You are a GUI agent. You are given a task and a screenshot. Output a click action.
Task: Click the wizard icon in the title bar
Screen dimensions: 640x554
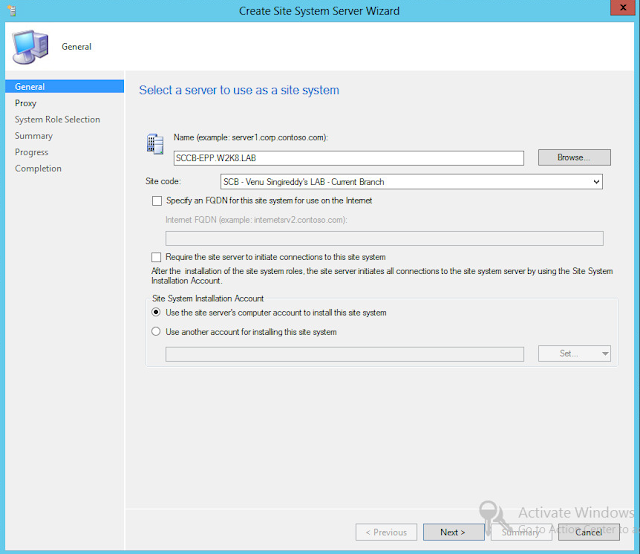point(12,11)
